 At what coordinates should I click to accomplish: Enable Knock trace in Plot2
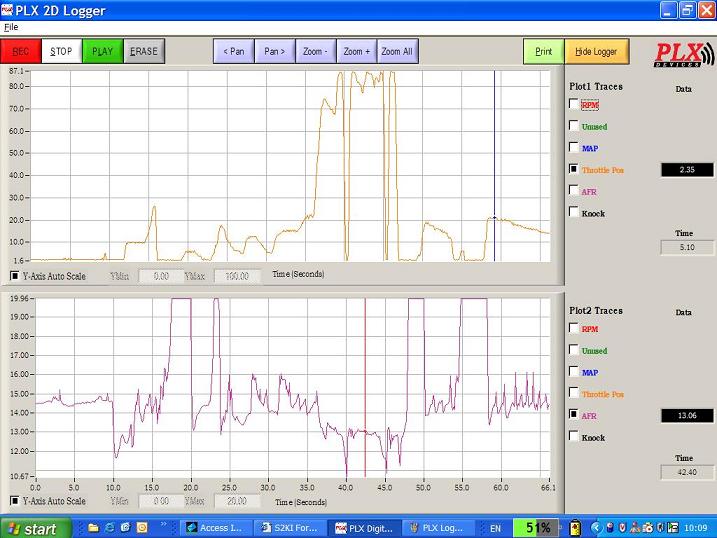(573, 436)
